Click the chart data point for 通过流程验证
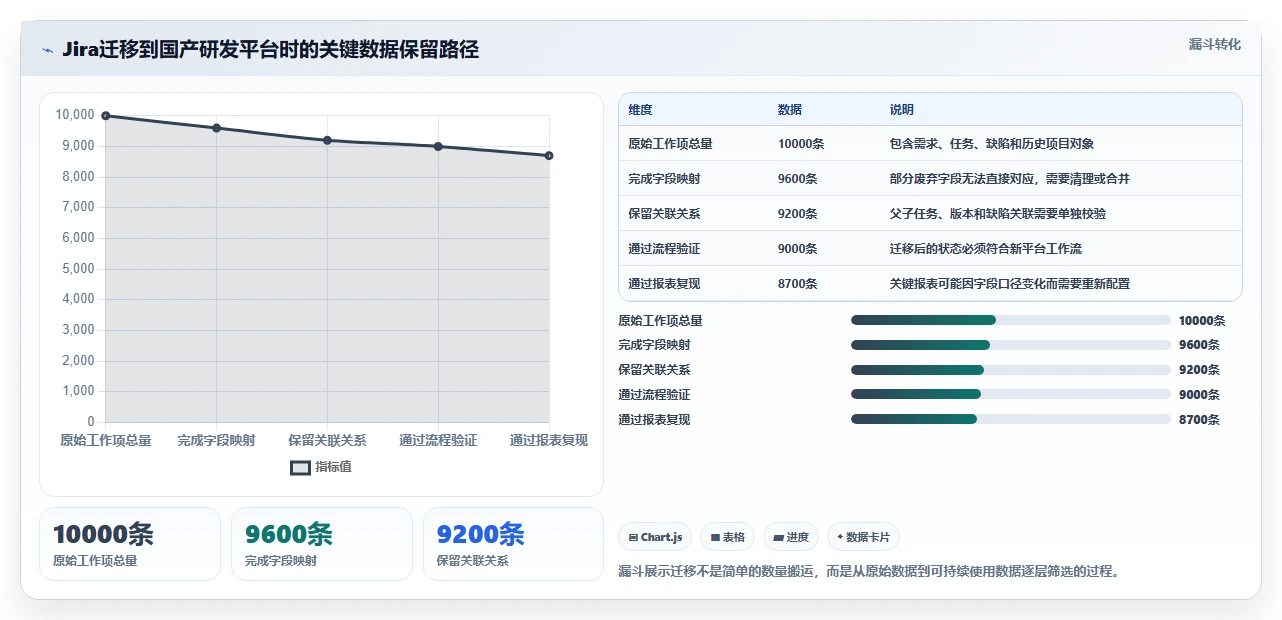 coord(438,146)
